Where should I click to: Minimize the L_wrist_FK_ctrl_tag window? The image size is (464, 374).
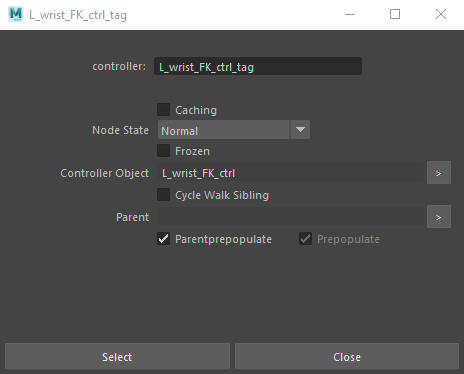[x=350, y=14]
